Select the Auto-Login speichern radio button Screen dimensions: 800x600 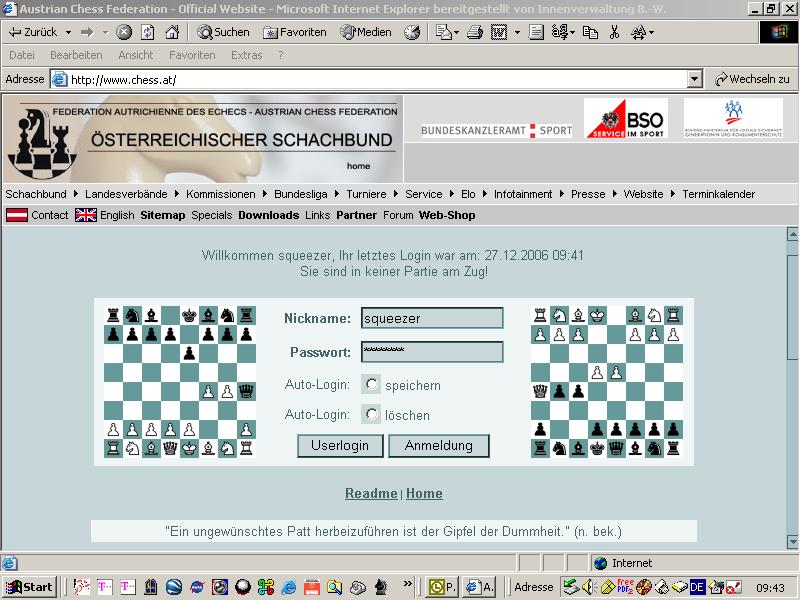coord(371,384)
